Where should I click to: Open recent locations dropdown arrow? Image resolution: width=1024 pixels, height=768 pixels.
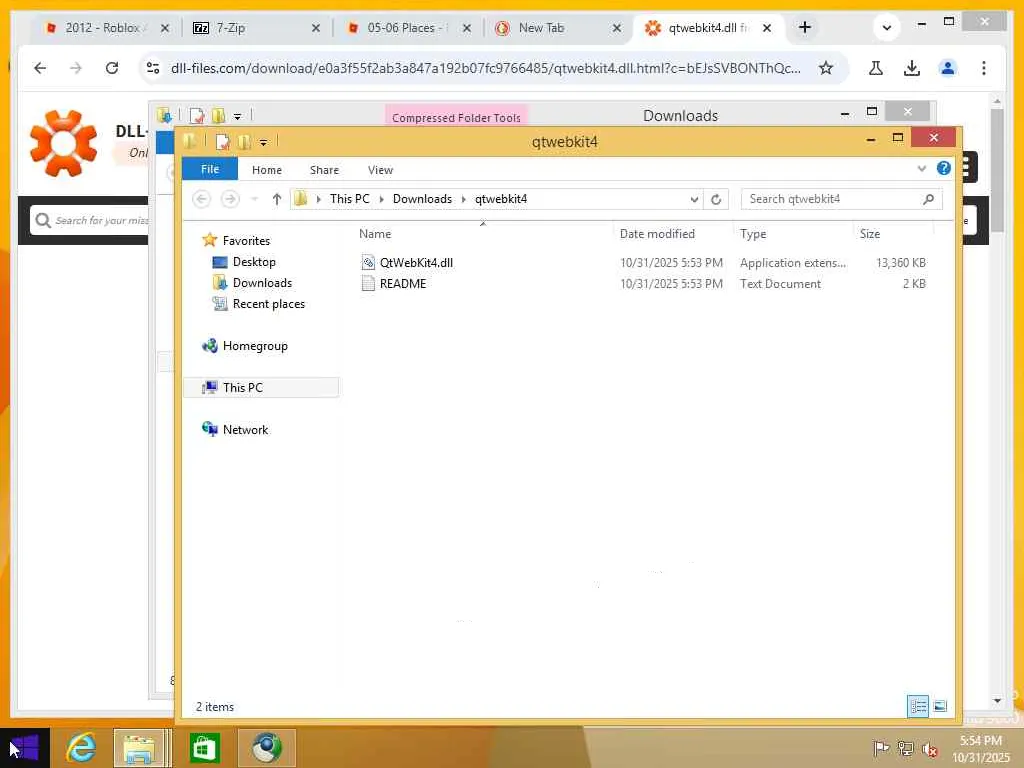pyautogui.click(x=255, y=199)
